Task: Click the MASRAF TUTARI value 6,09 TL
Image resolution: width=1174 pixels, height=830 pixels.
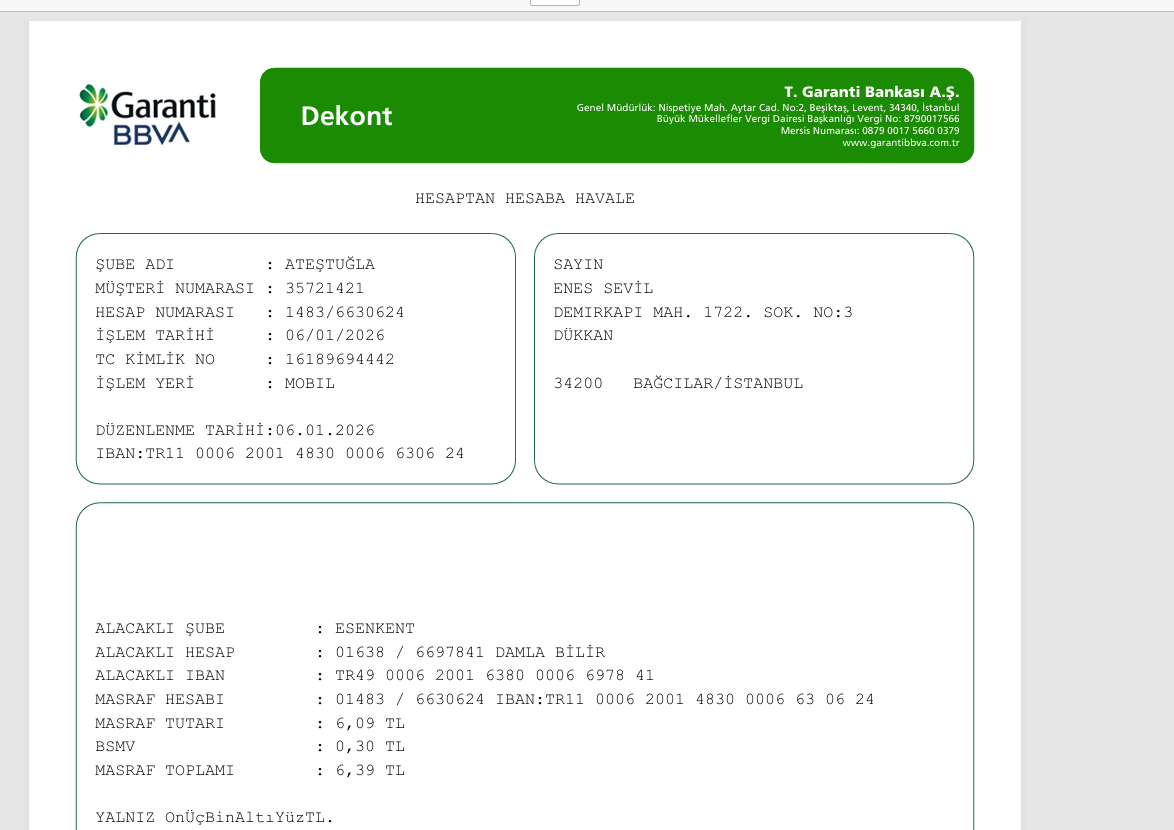Action: click(x=370, y=724)
